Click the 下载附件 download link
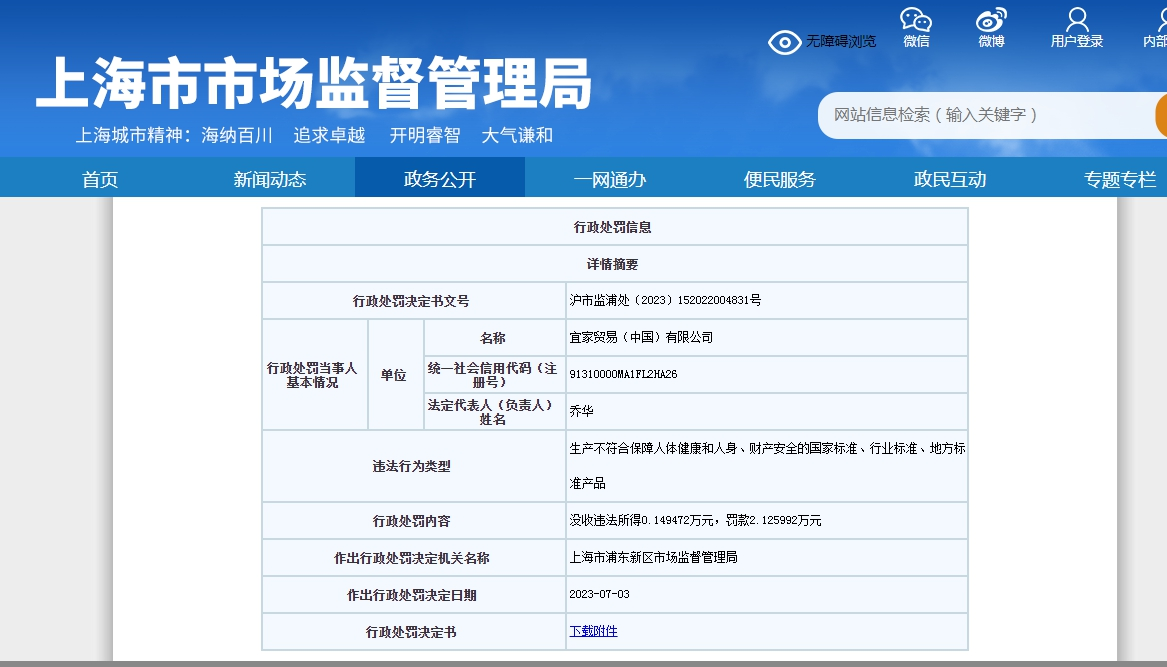This screenshot has width=1167, height=667. tap(593, 631)
